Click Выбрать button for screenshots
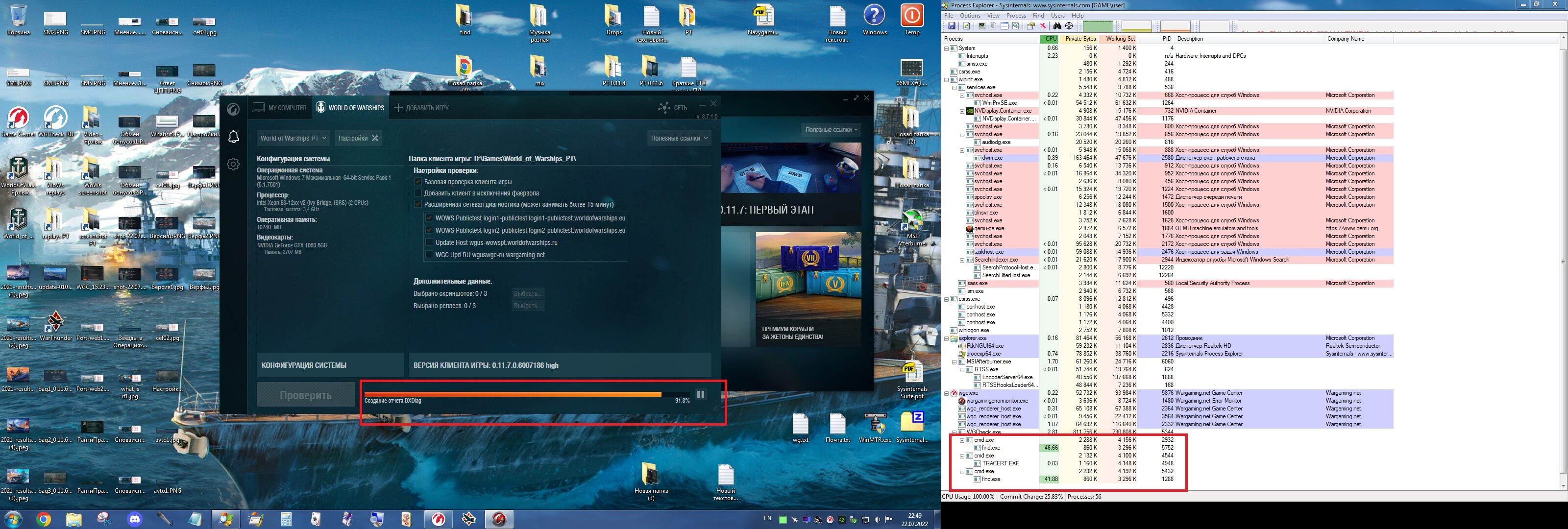 pos(527,293)
